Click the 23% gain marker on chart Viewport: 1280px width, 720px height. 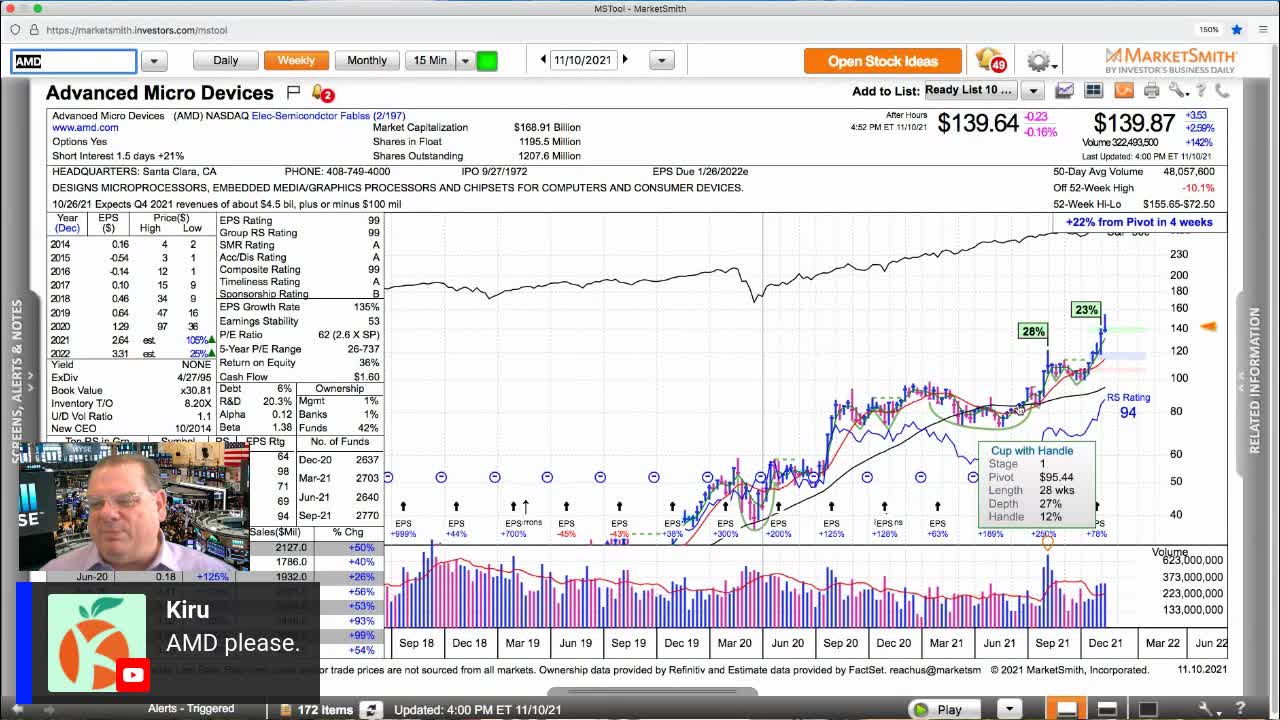pyautogui.click(x=1086, y=310)
